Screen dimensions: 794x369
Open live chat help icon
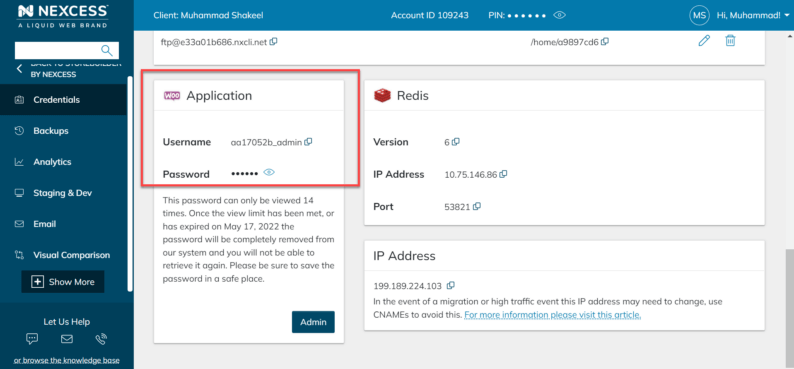[x=32, y=339]
